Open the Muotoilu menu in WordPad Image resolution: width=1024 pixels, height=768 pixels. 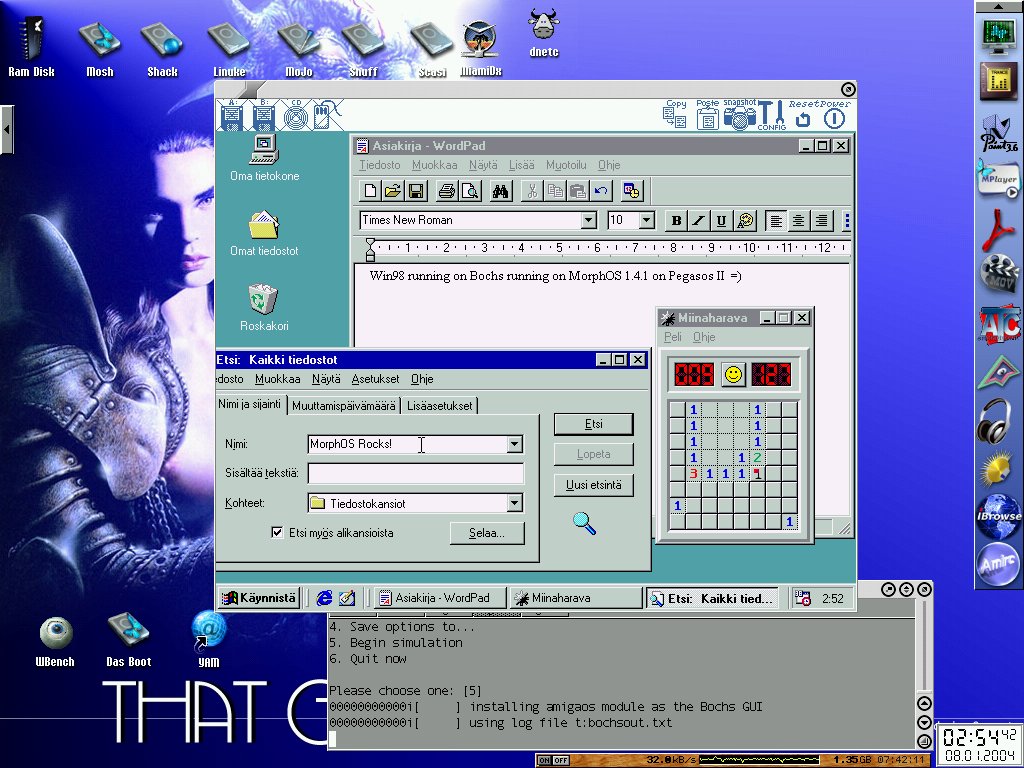pyautogui.click(x=565, y=165)
